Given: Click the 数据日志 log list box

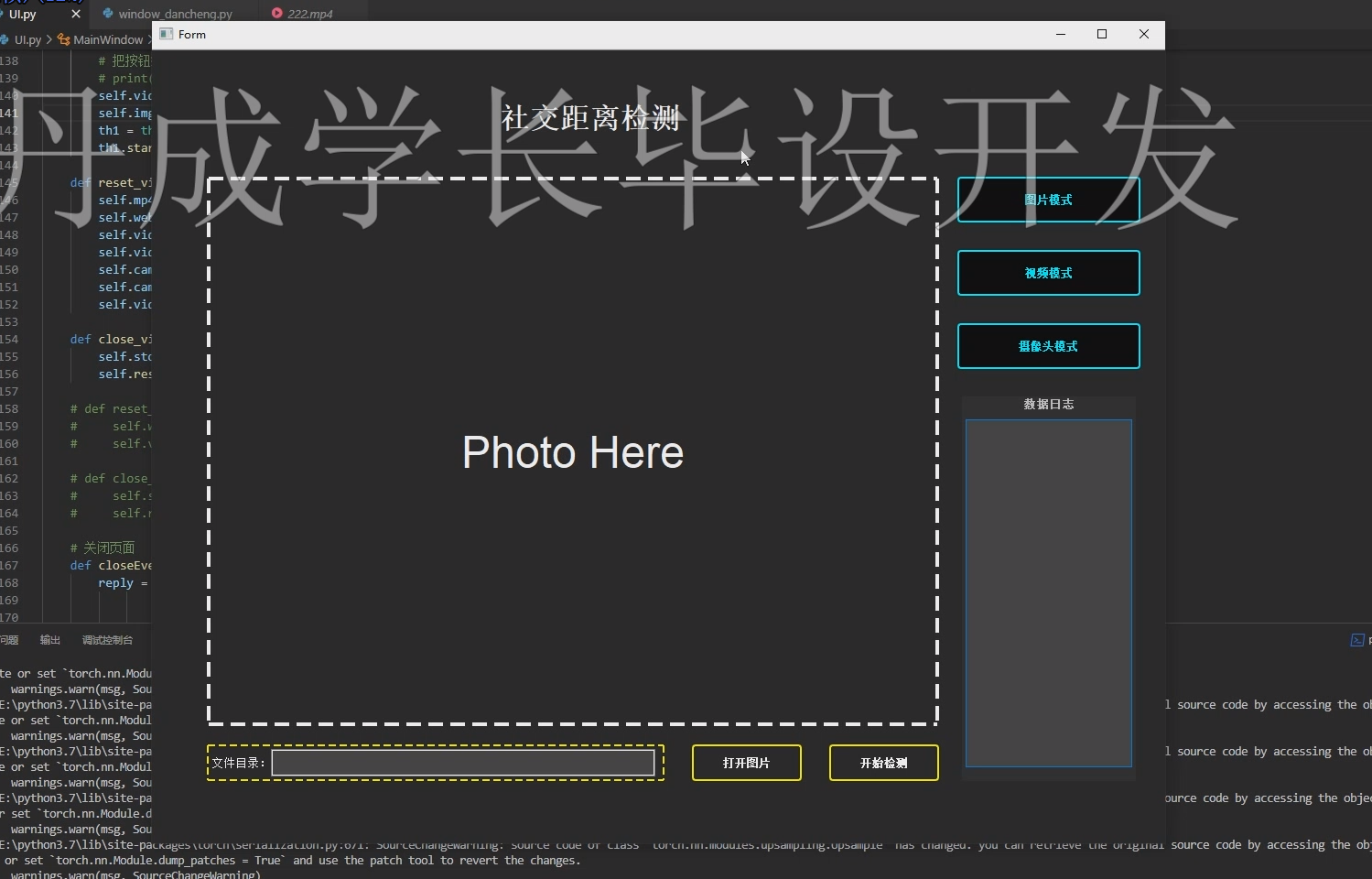Looking at the screenshot, I should pyautogui.click(x=1048, y=592).
